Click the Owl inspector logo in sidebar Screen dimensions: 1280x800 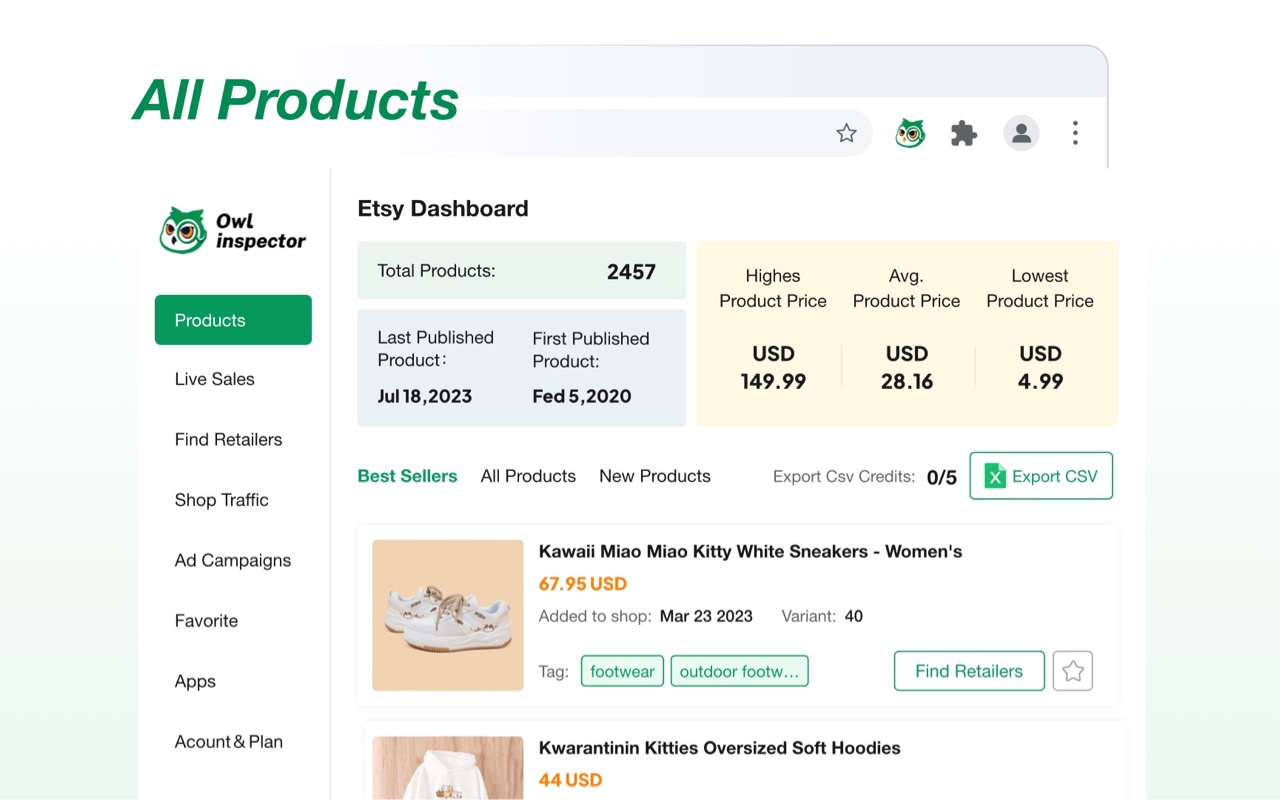(233, 230)
